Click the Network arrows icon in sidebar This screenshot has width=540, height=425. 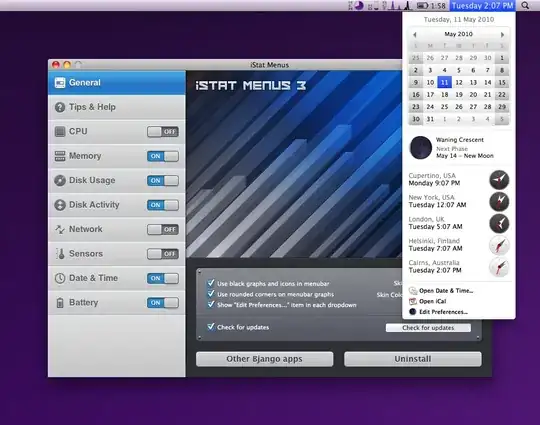pyautogui.click(x=60, y=229)
